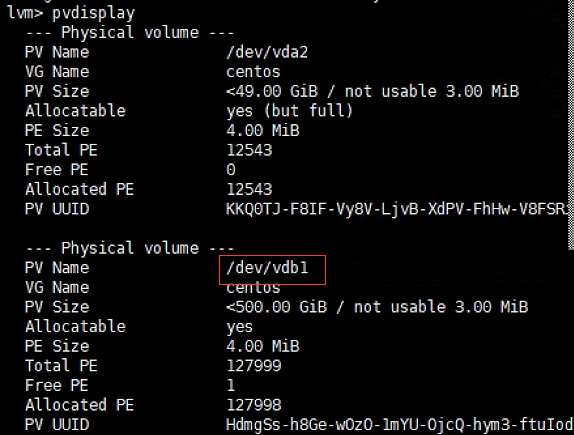Viewport: 574px width, 435px height.
Task: Click the Total PE value 127999
Action: coord(254,366)
